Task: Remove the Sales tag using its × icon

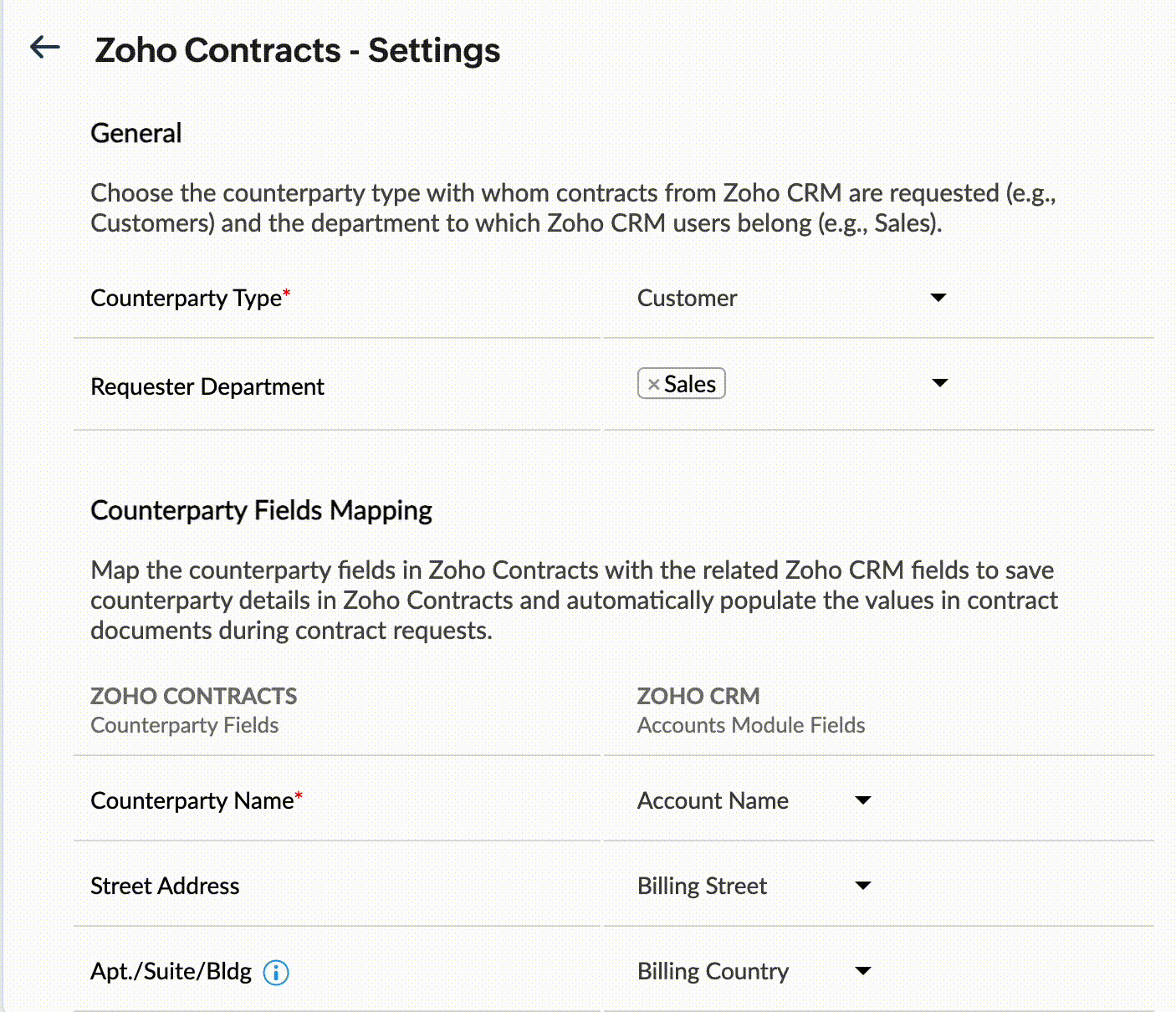Action: pos(653,384)
